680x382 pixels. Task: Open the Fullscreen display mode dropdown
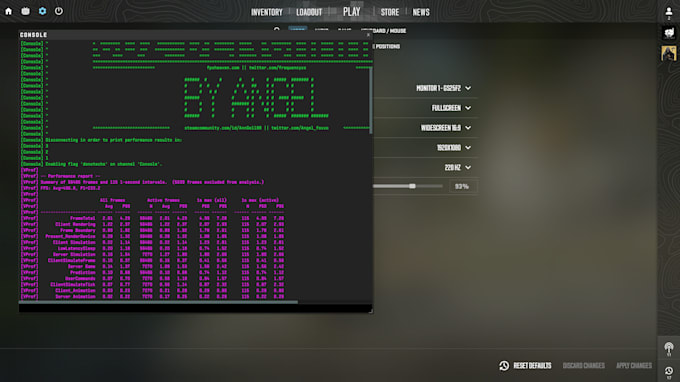tap(451, 108)
